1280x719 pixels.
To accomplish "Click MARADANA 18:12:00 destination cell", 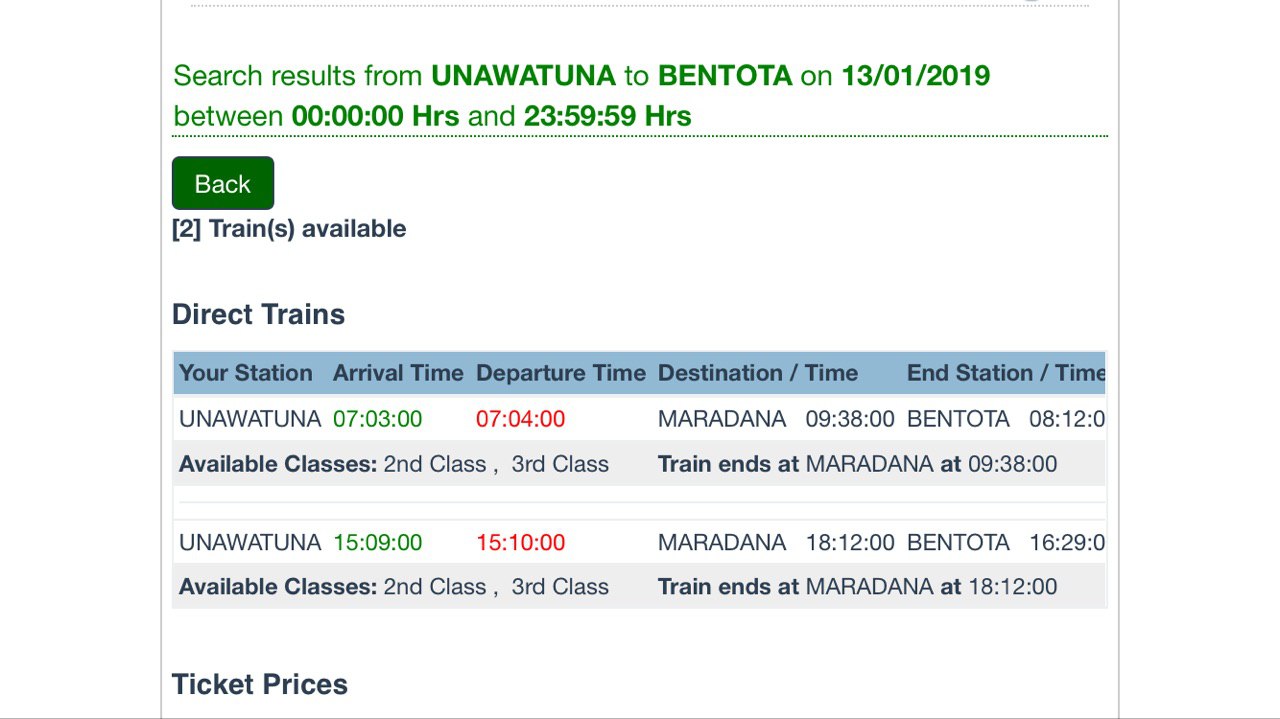I will point(776,542).
